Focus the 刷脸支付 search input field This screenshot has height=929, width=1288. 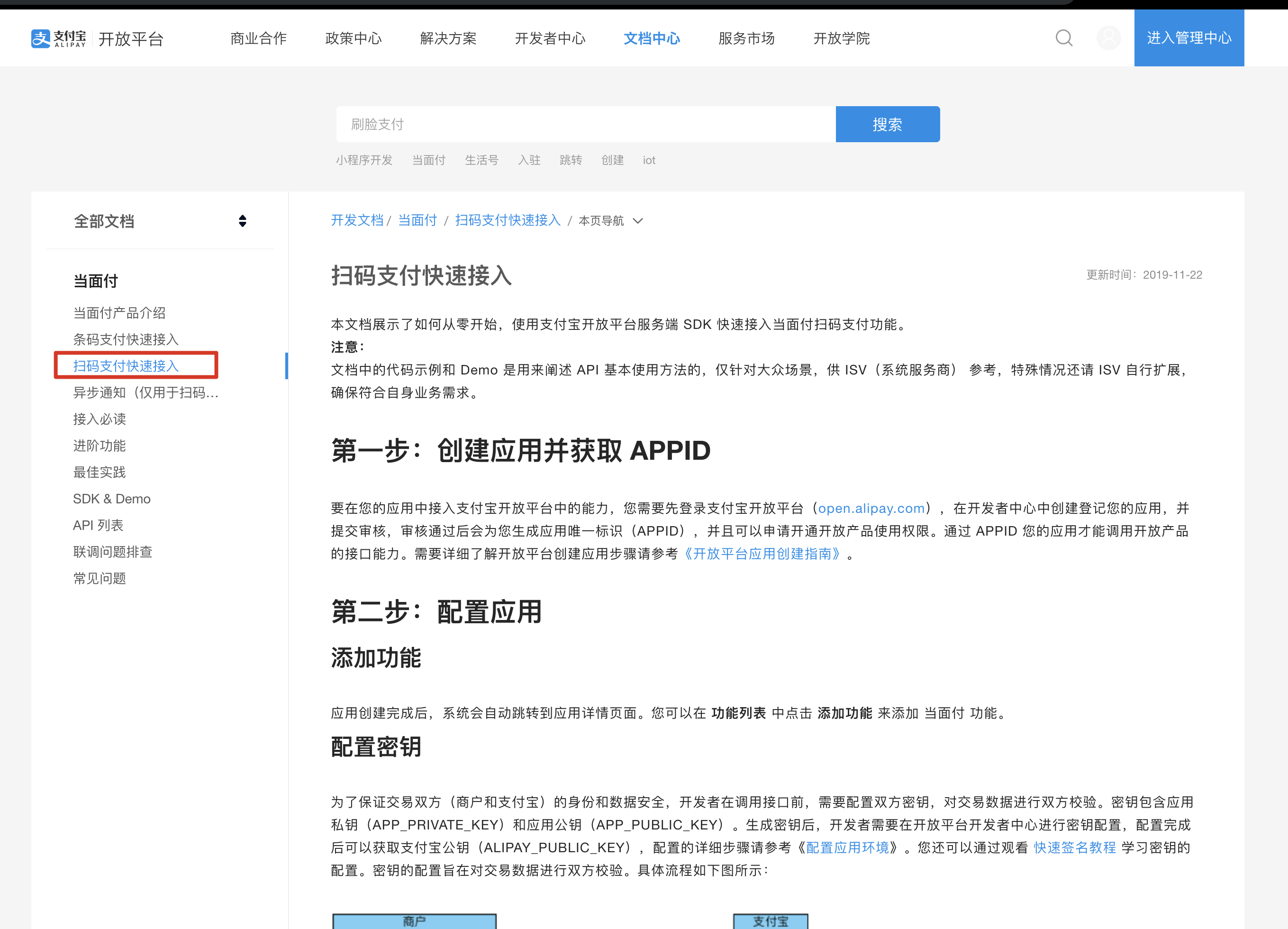(x=585, y=125)
